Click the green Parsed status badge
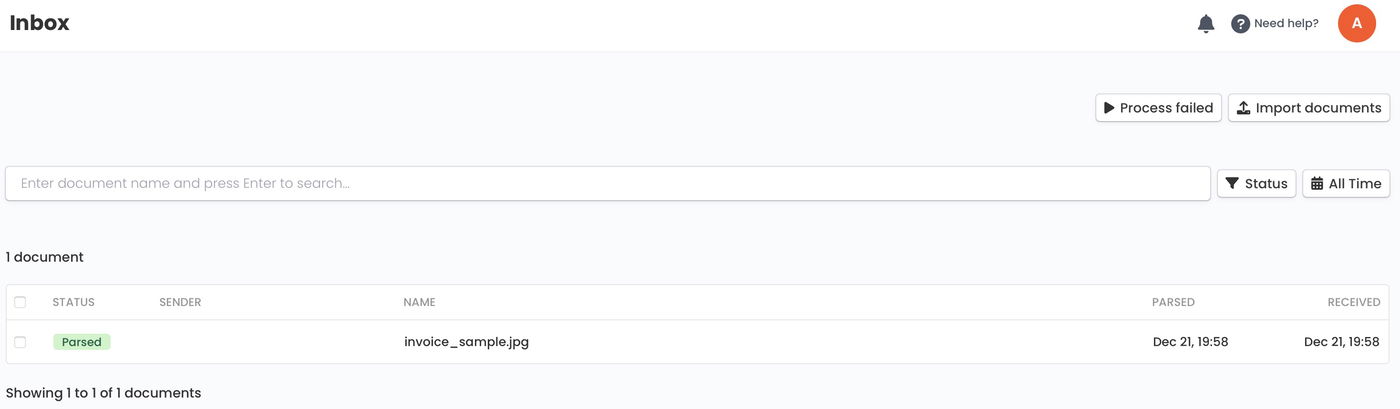 82,342
